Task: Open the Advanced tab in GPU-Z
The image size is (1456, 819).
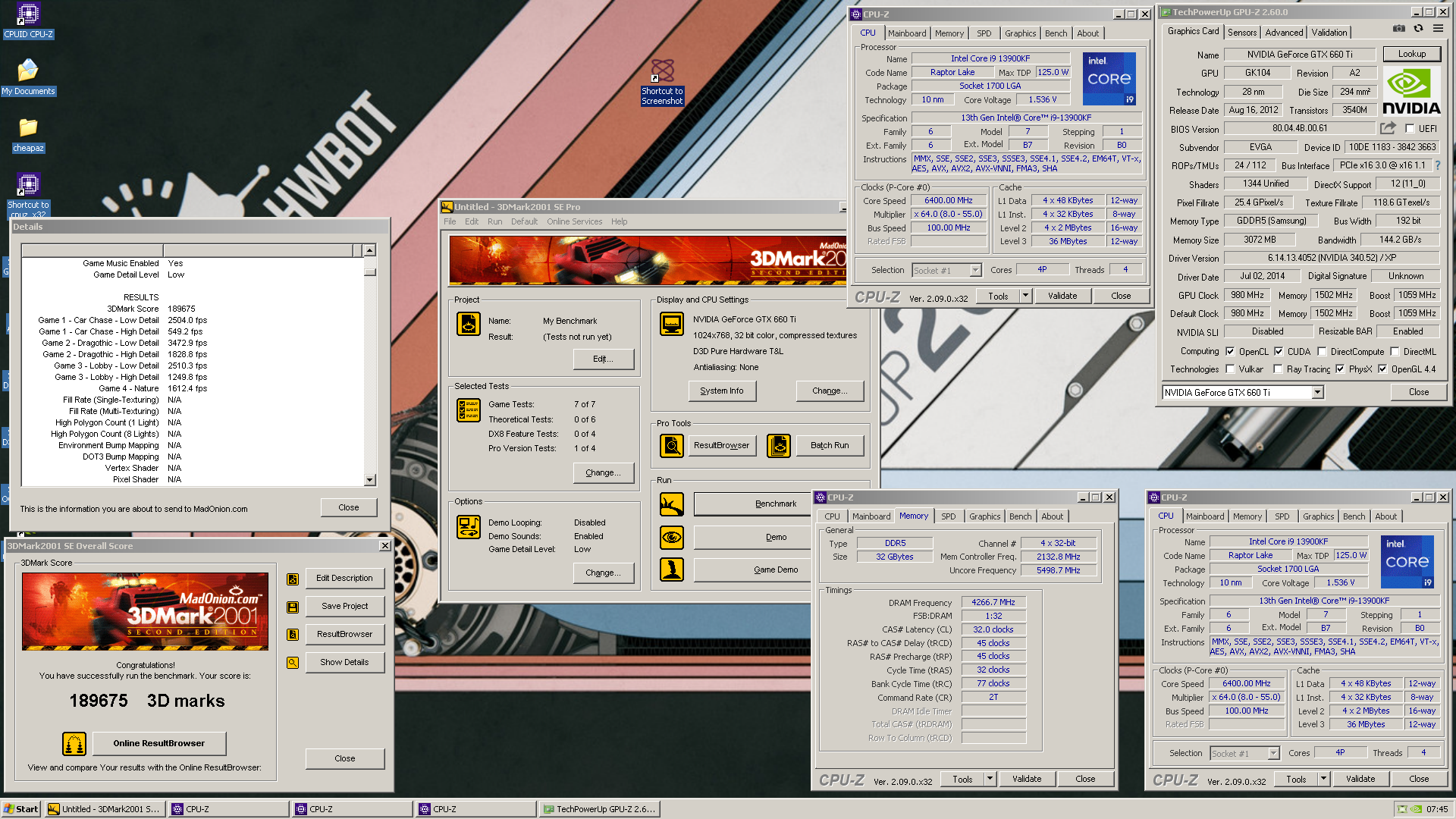Action: [x=1284, y=33]
